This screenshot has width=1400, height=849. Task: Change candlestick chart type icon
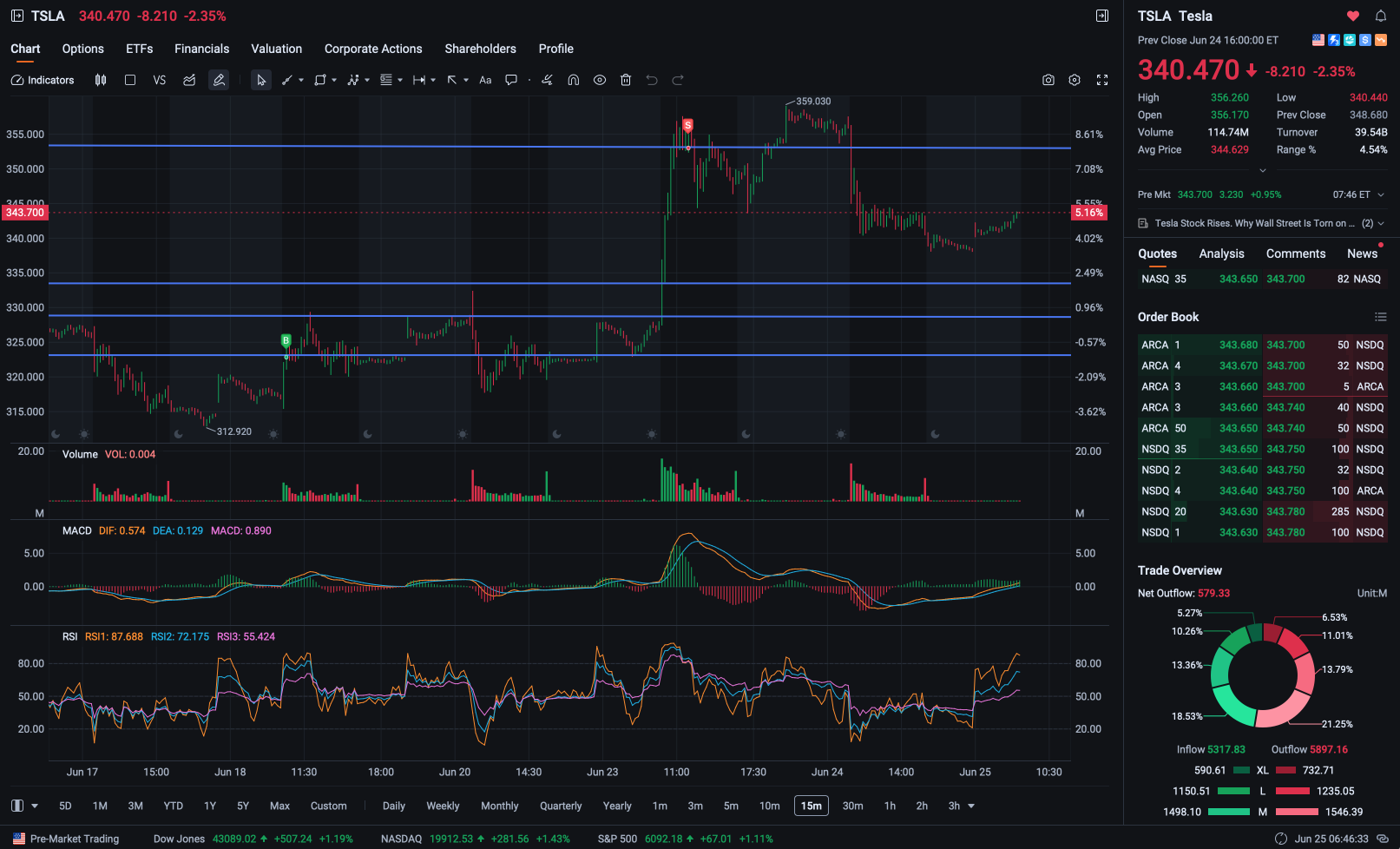(101, 80)
